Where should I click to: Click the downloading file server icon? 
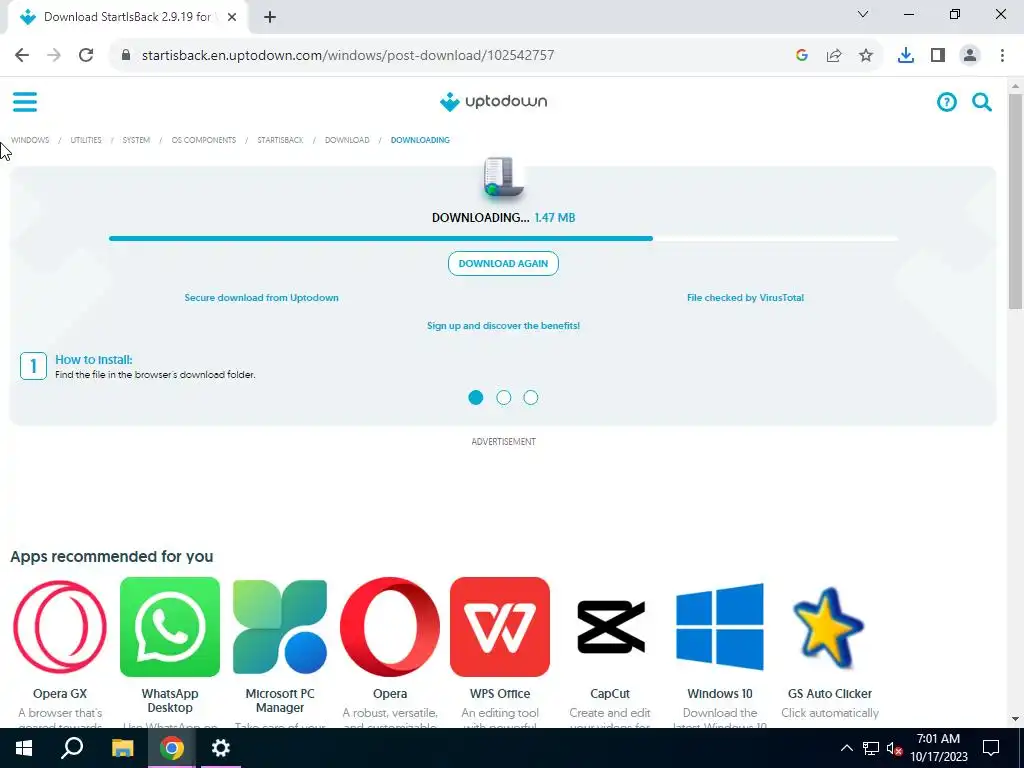coord(503,177)
